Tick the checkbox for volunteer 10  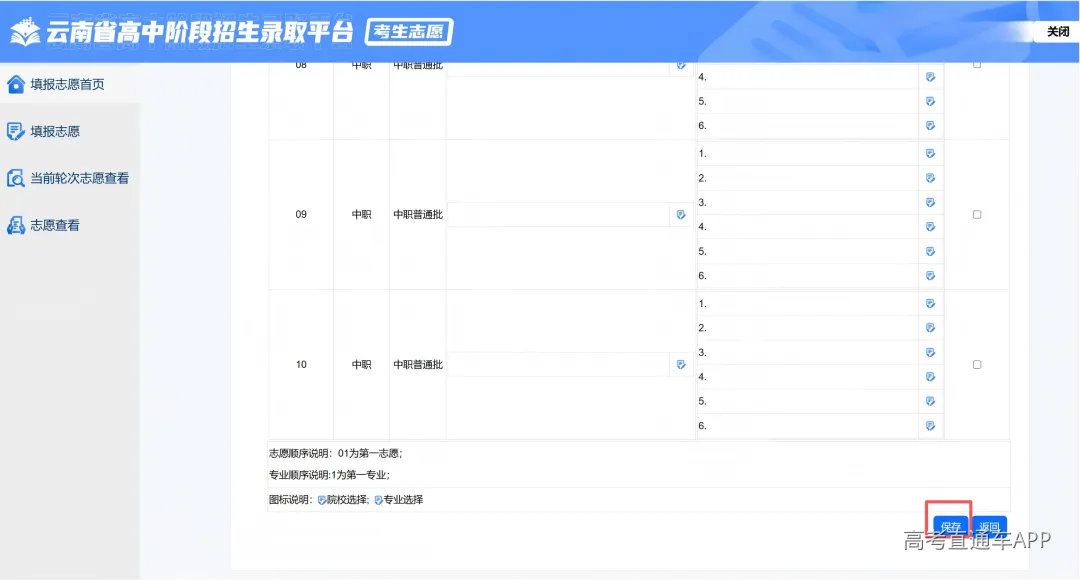(977, 364)
